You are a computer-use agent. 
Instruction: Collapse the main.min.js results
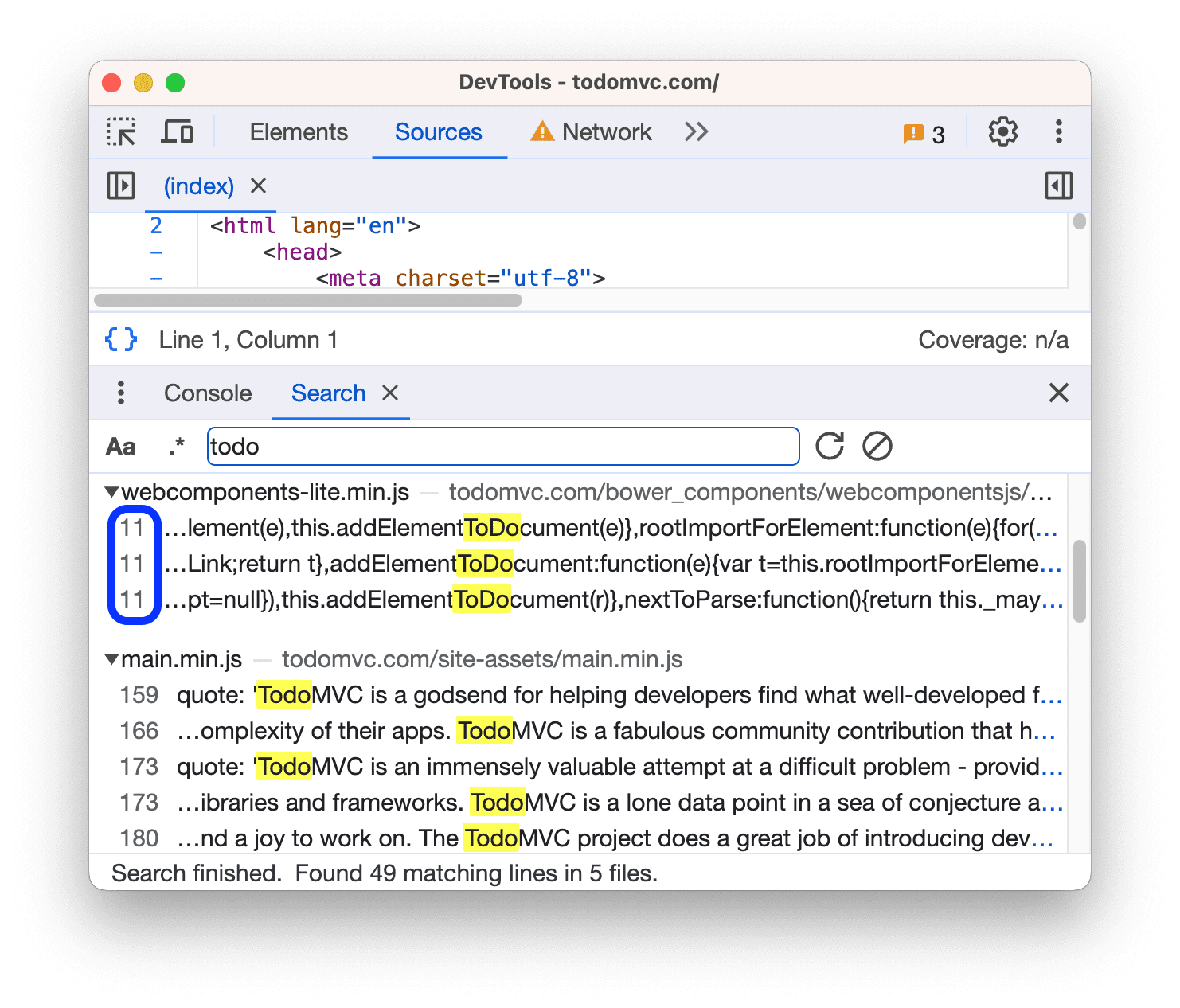[112, 659]
